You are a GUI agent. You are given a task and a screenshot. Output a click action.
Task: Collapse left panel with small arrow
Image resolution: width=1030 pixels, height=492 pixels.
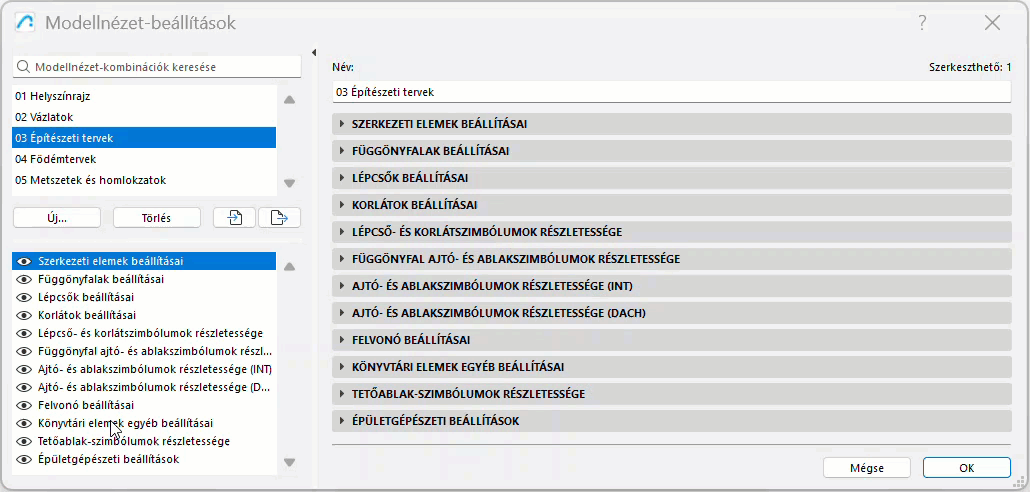[314, 52]
